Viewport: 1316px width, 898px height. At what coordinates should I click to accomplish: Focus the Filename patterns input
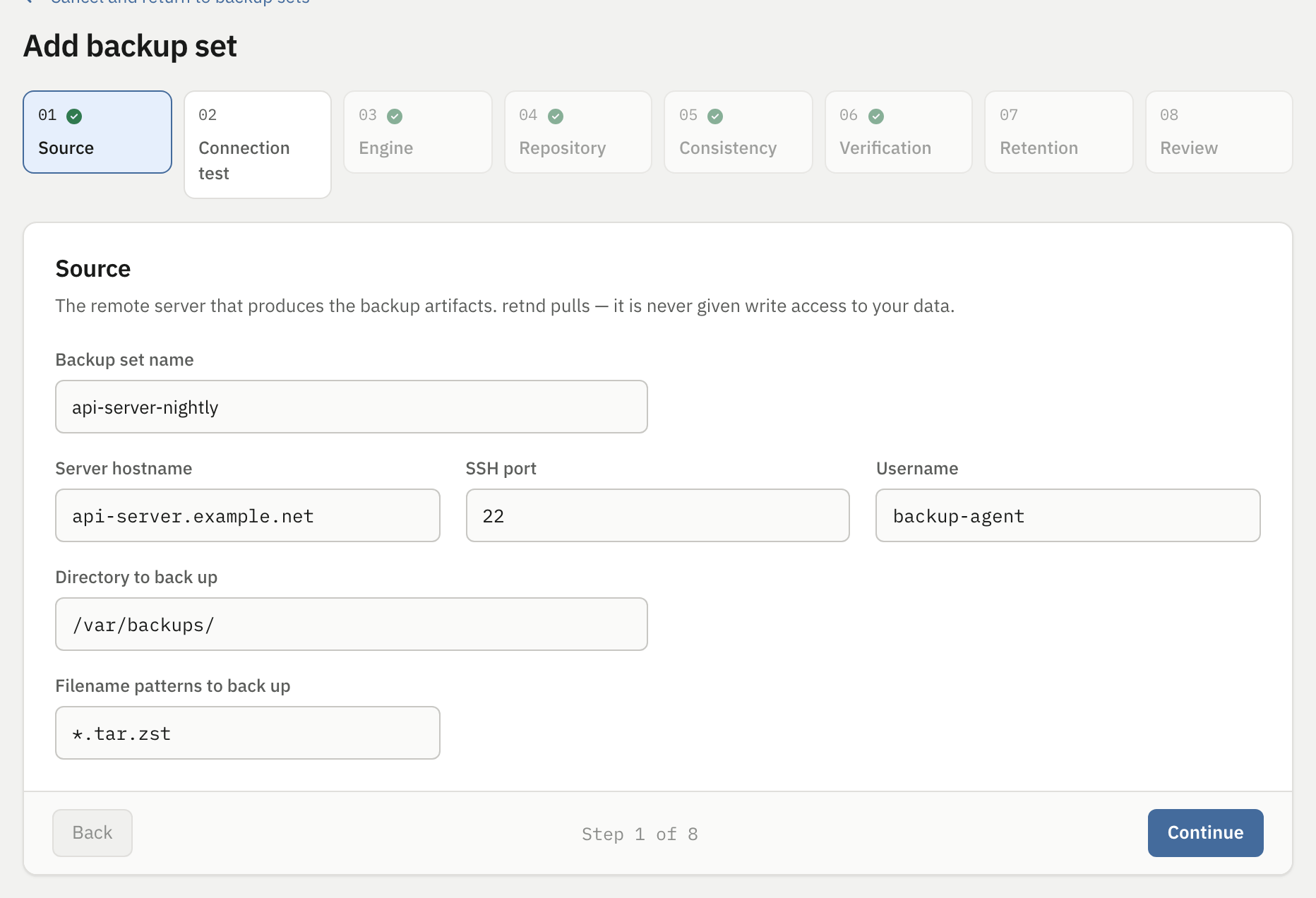pyautogui.click(x=248, y=733)
